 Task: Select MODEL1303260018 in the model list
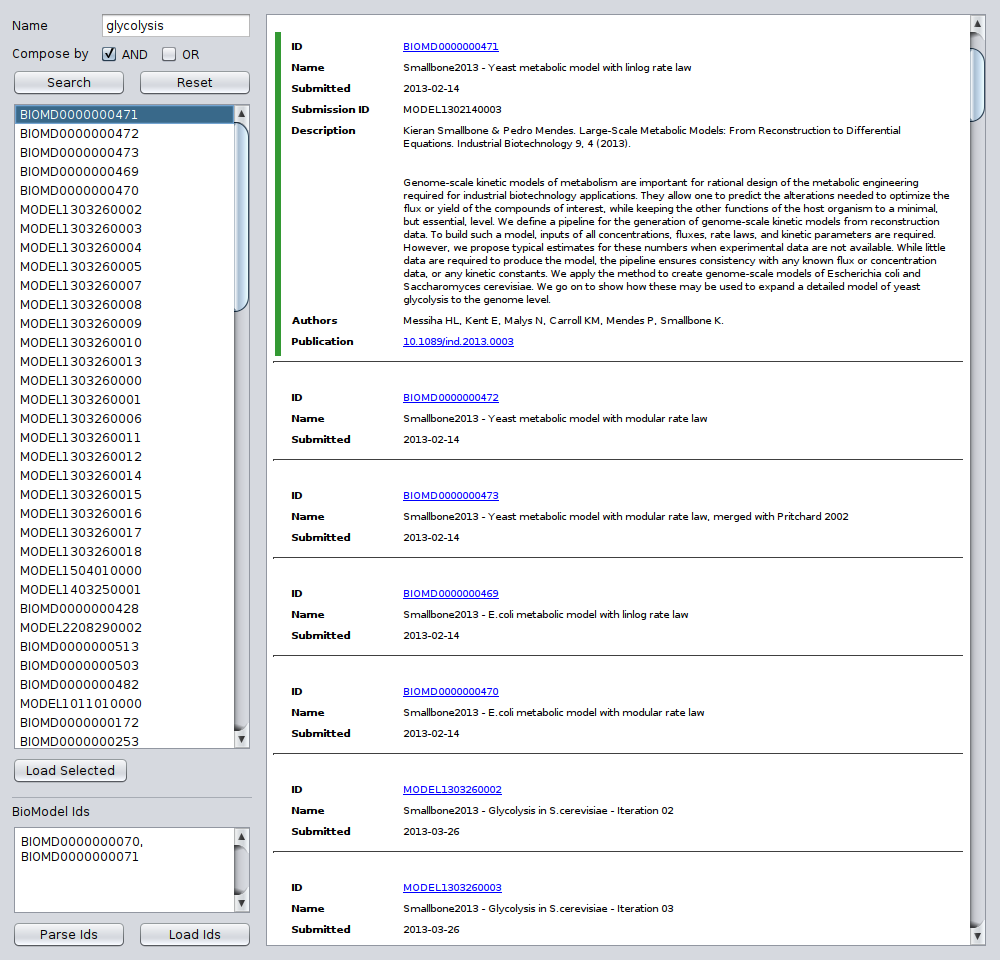pyautogui.click(x=124, y=552)
